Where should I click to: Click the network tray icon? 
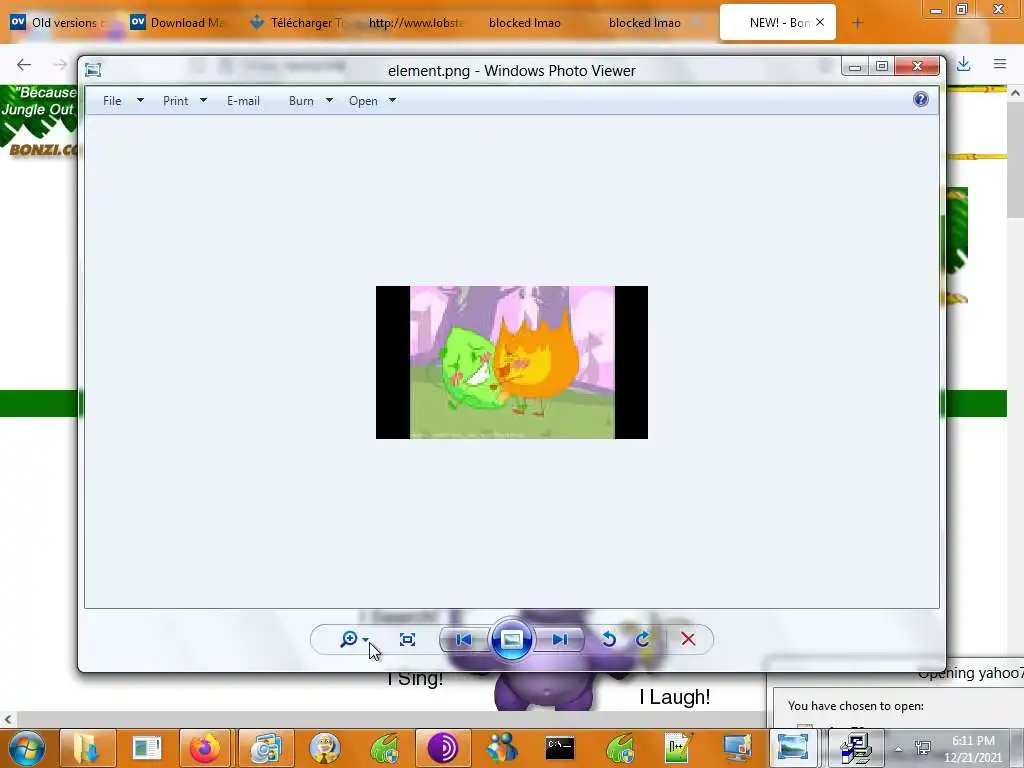[x=923, y=749]
